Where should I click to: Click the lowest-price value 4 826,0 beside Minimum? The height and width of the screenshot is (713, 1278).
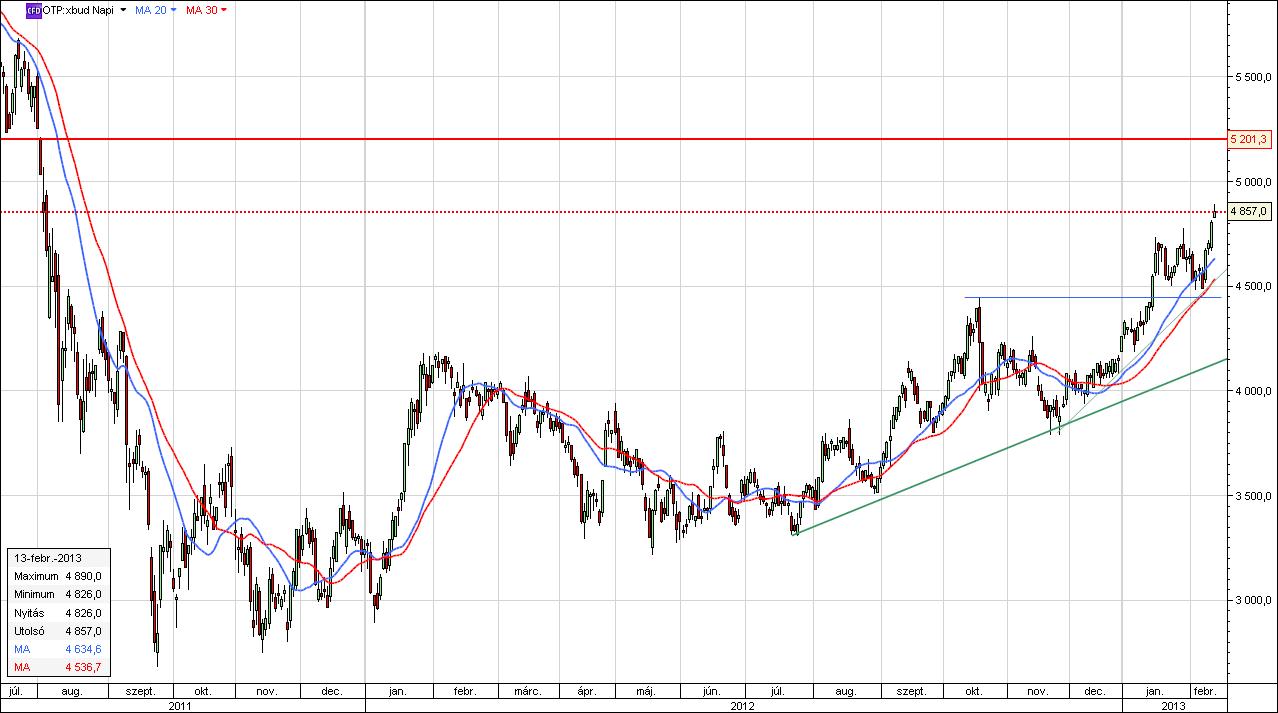84,594
